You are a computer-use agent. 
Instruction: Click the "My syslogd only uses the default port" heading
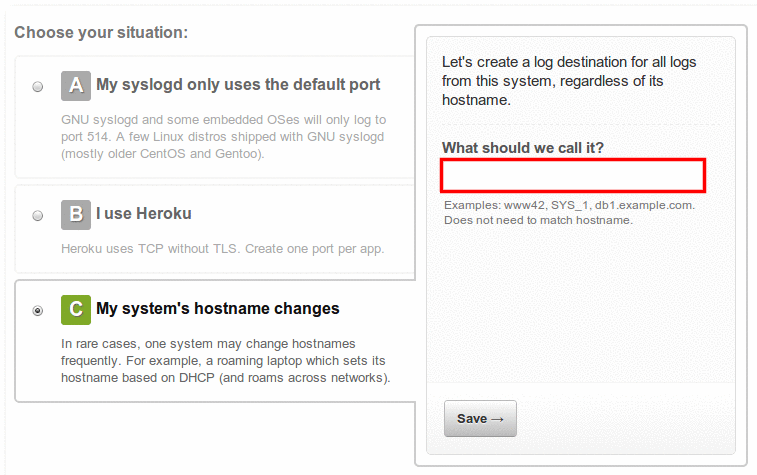click(238, 85)
